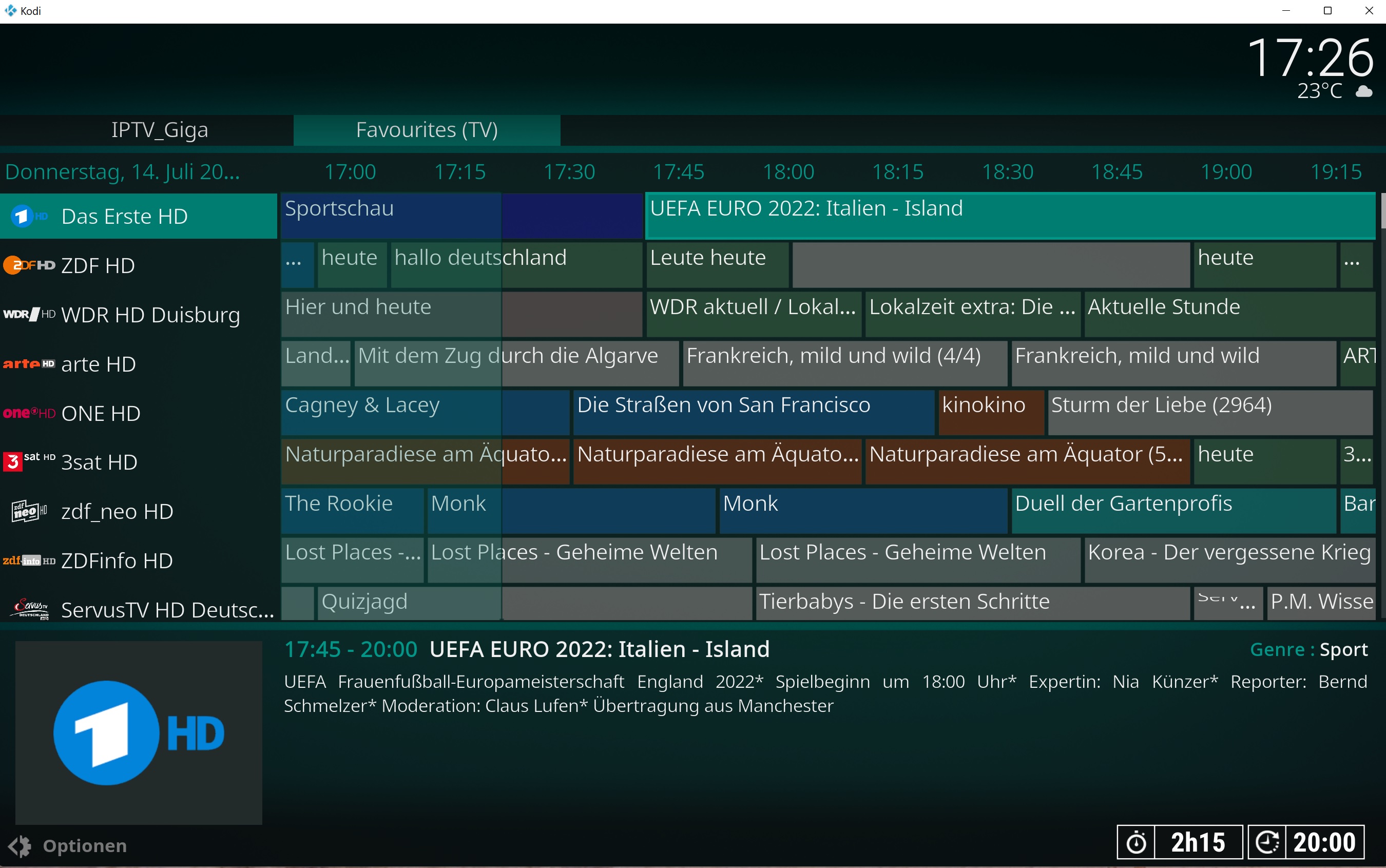Viewport: 1386px width, 868px height.
Task: Select WDR HD Duisburg channel name
Action: [150, 315]
